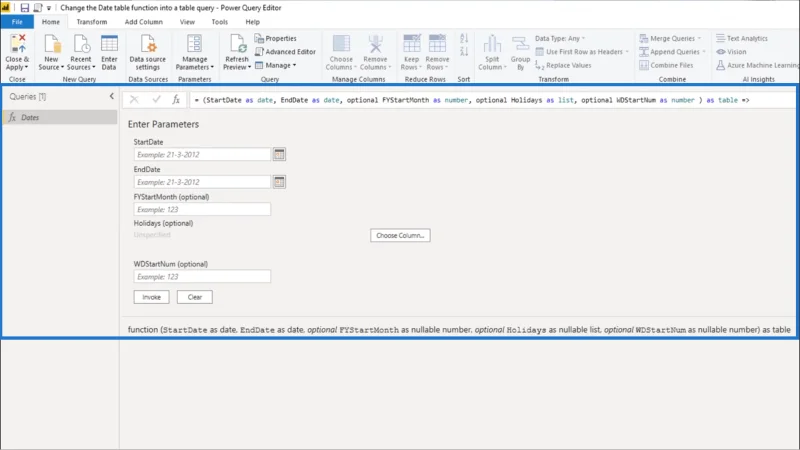Open the EndDate calendar picker

pyautogui.click(x=279, y=182)
